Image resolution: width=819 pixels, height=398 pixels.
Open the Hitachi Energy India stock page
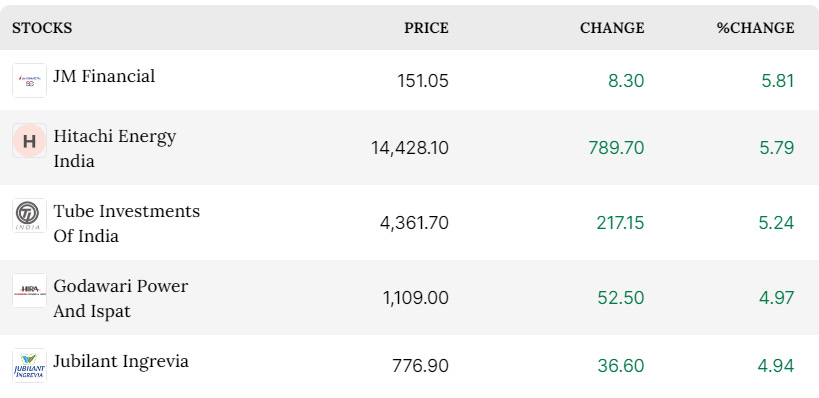[x=114, y=148]
